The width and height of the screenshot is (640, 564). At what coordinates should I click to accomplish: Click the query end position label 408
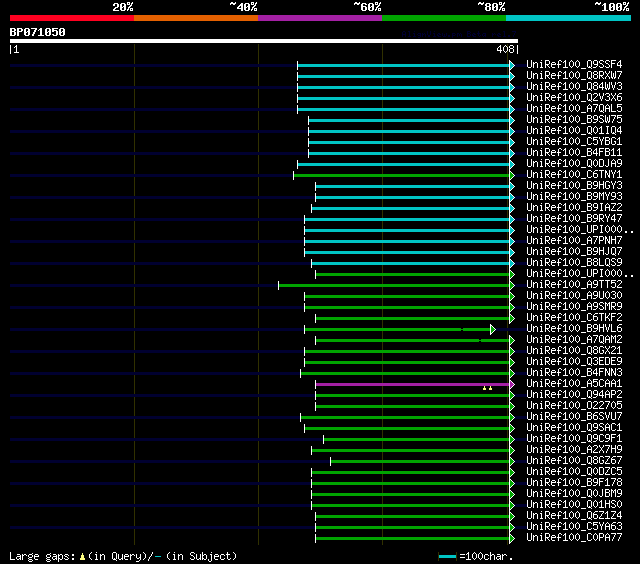click(505, 49)
